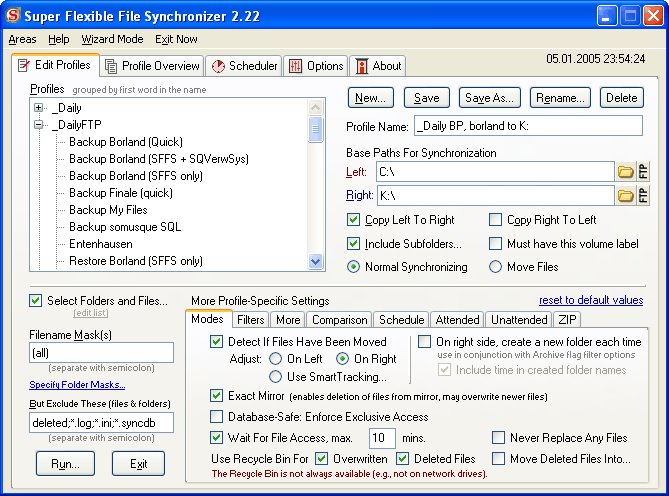Open the Help menu

coord(58,39)
